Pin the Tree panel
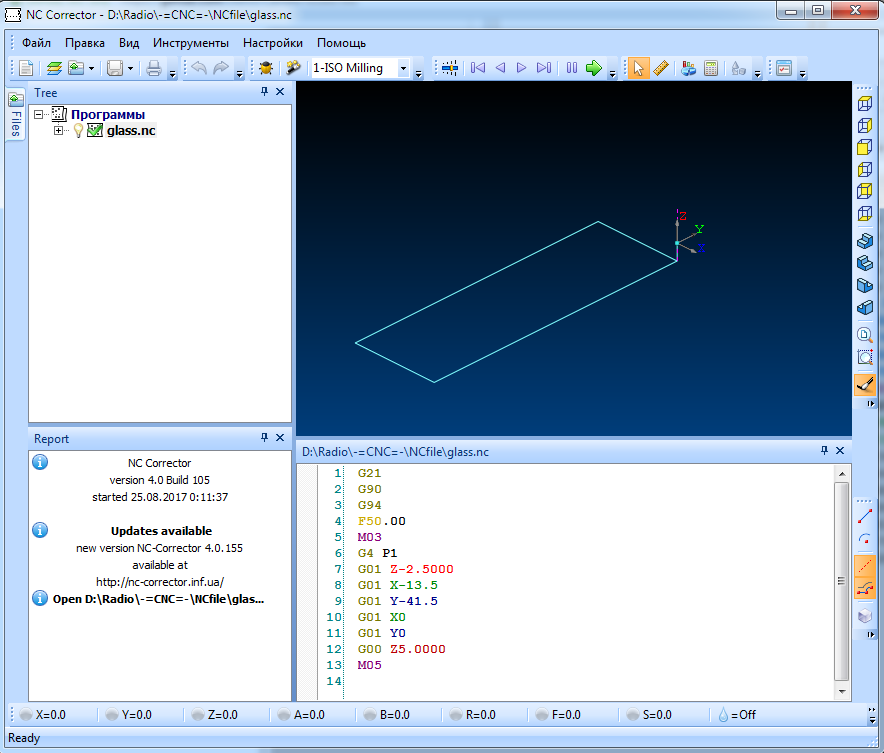The height and width of the screenshot is (753, 884). 264,91
